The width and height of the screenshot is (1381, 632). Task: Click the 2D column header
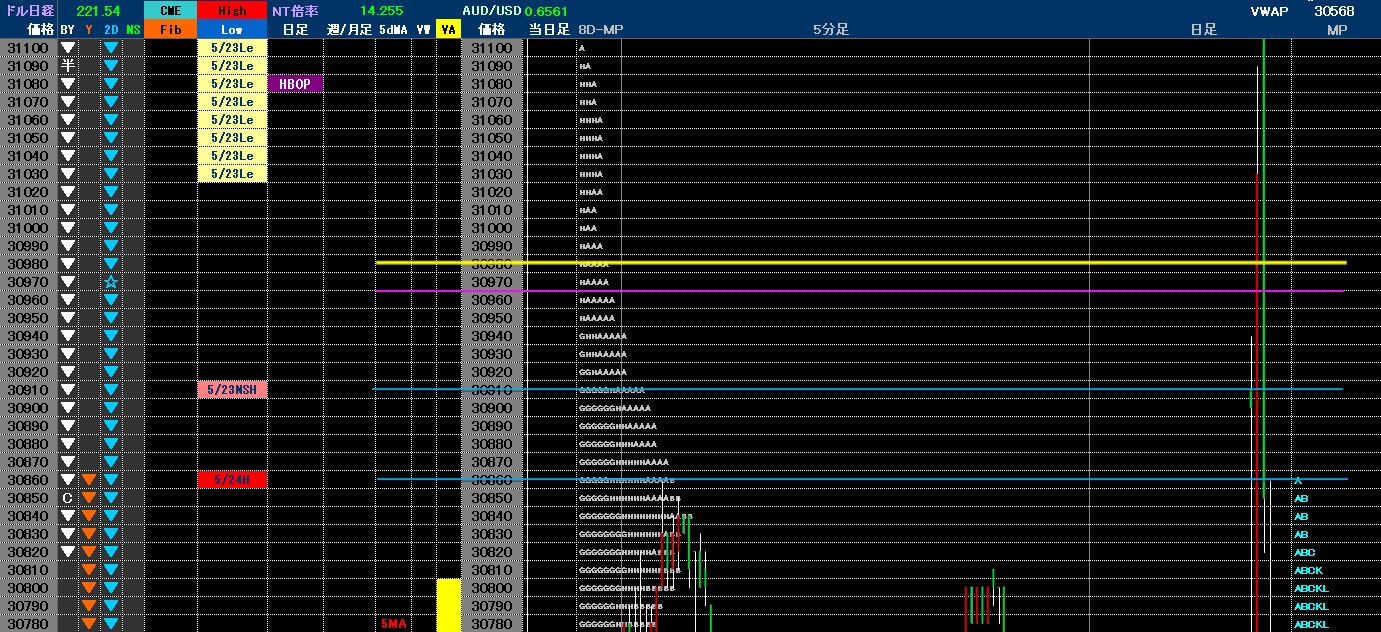point(111,30)
